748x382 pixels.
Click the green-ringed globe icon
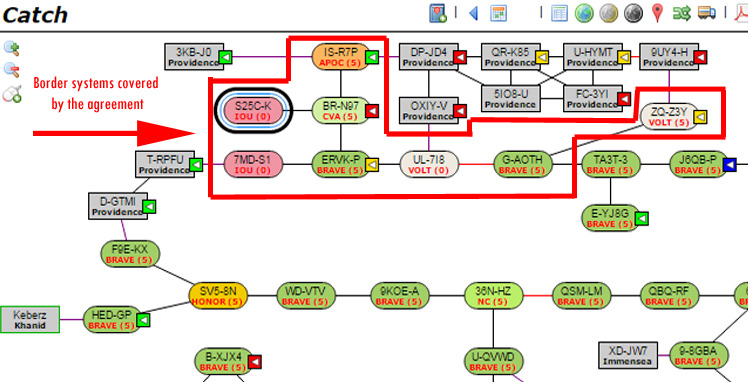(584, 13)
